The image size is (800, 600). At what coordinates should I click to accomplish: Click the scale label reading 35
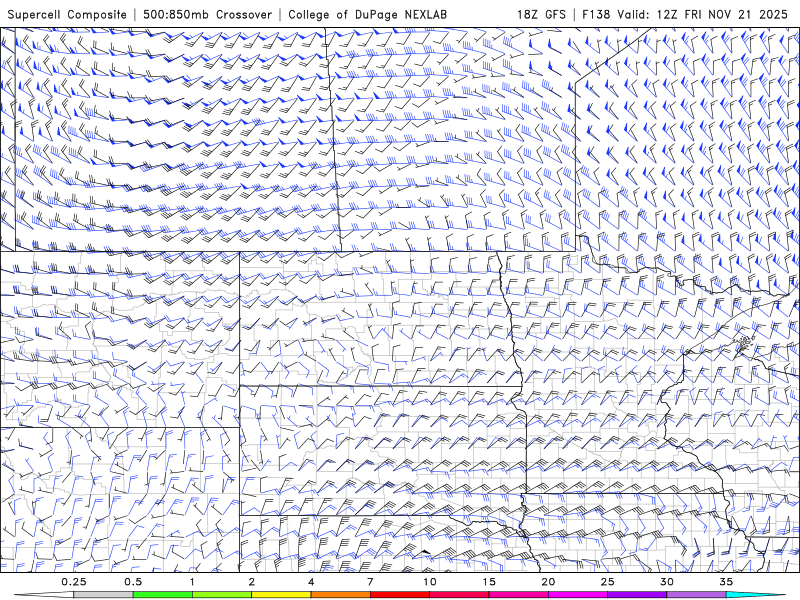point(726,582)
